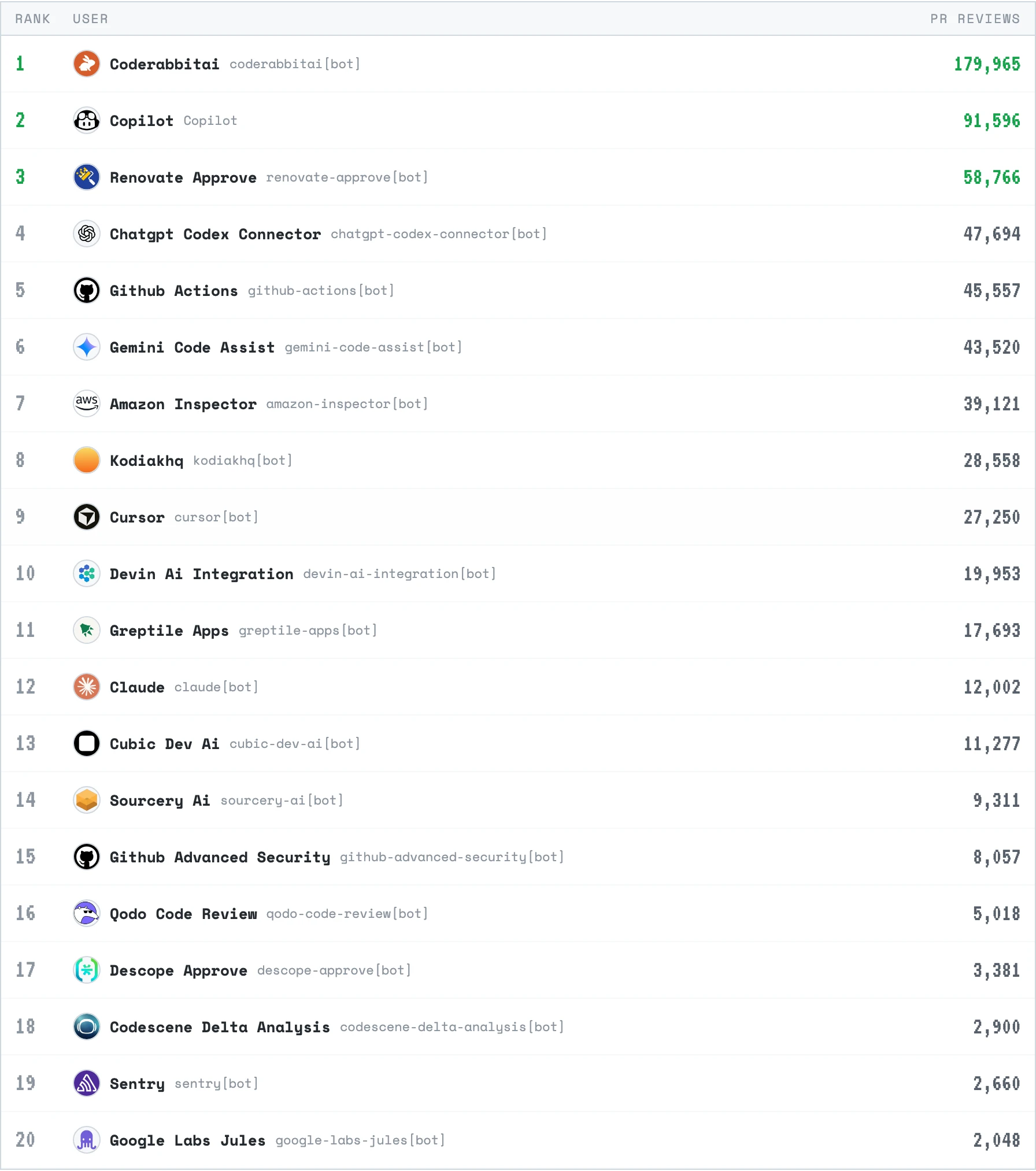
Task: Click the Github Actions octocat avatar
Action: pyautogui.click(x=86, y=291)
